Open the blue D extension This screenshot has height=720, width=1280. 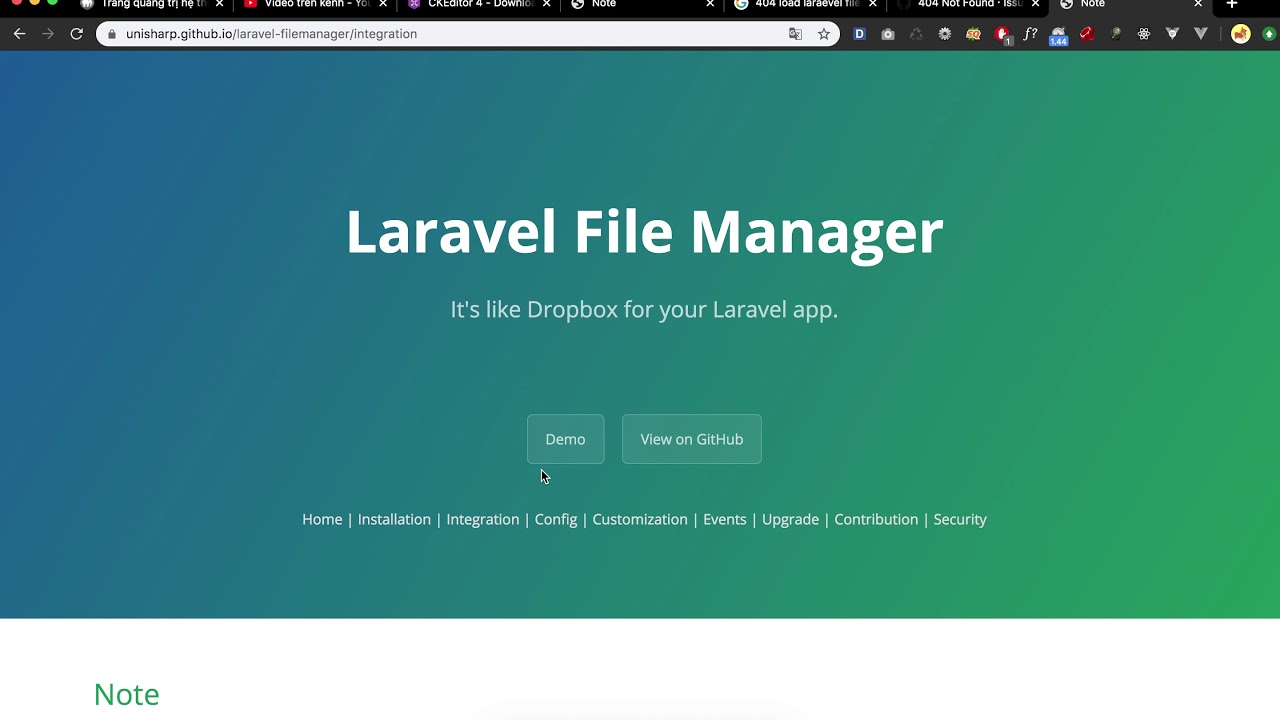(859, 34)
